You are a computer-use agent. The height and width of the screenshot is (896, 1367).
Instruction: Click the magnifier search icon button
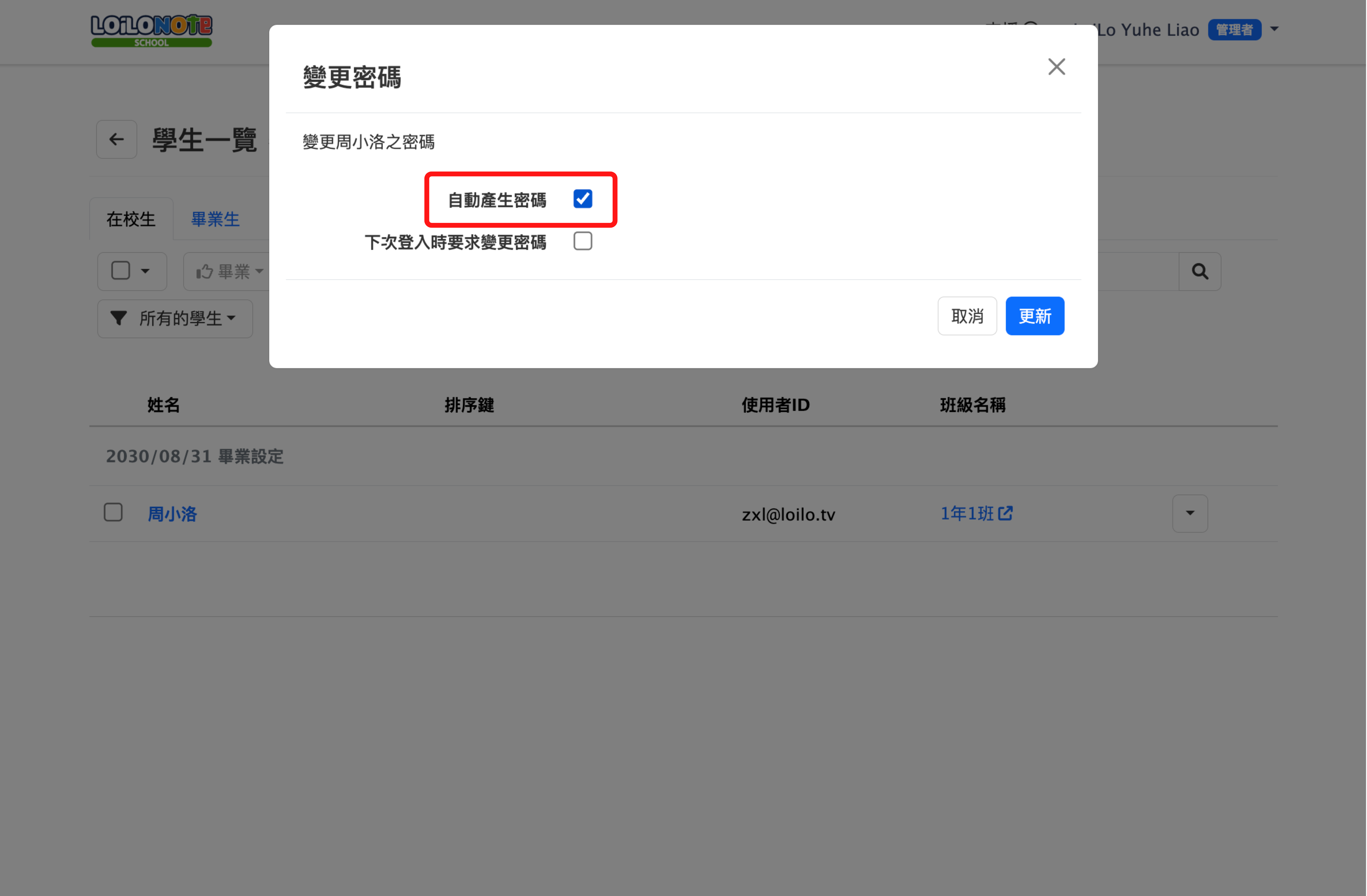(1199, 271)
